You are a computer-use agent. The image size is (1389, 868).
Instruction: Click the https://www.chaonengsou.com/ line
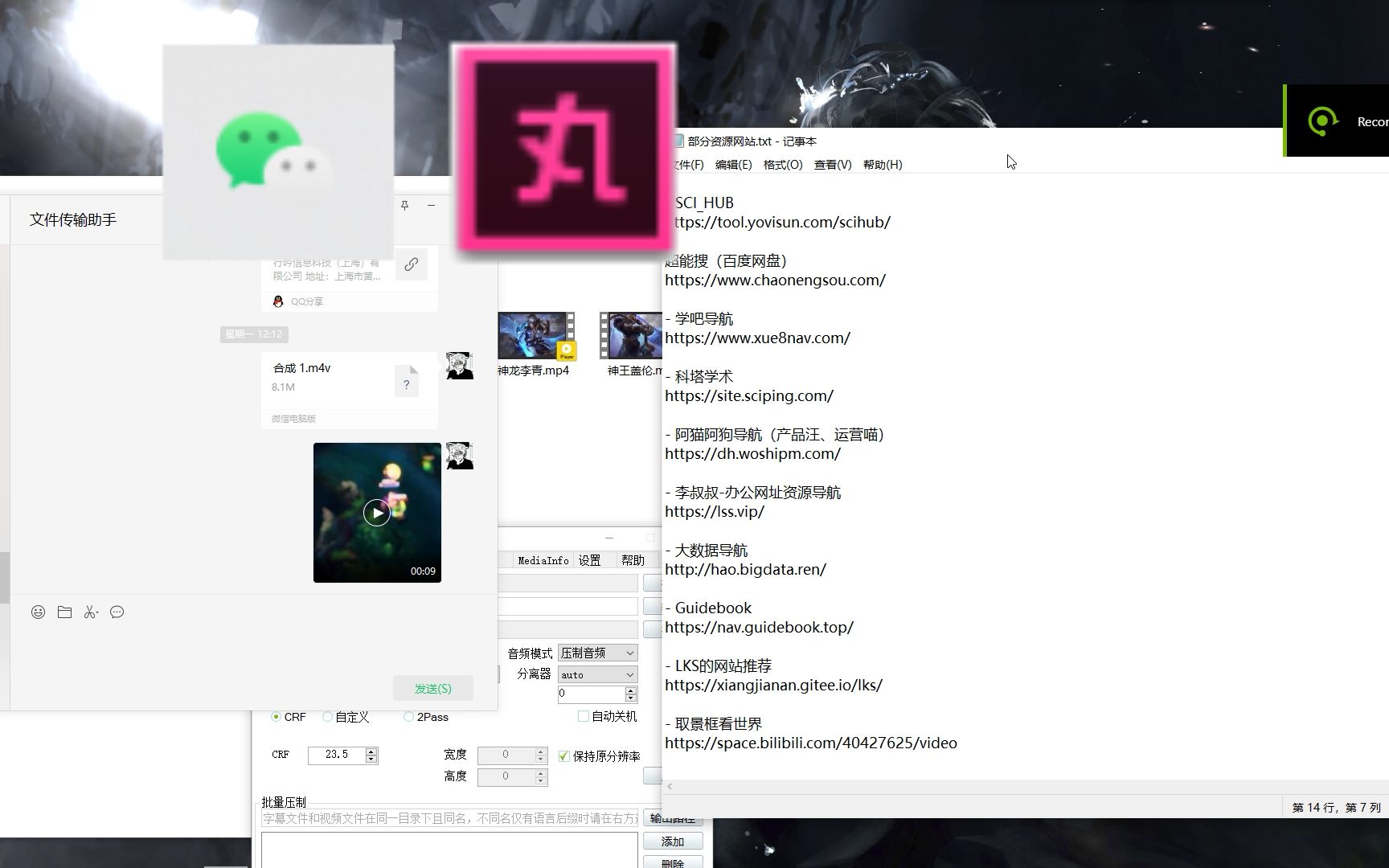[x=776, y=280]
